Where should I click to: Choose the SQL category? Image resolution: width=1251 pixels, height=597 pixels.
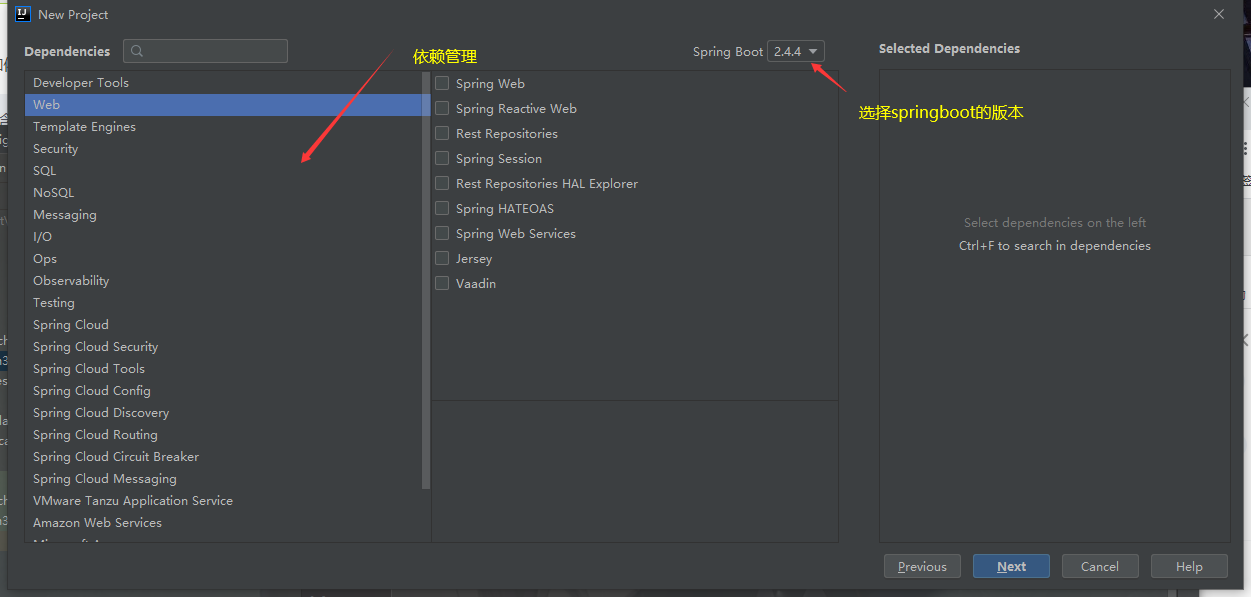click(224, 171)
